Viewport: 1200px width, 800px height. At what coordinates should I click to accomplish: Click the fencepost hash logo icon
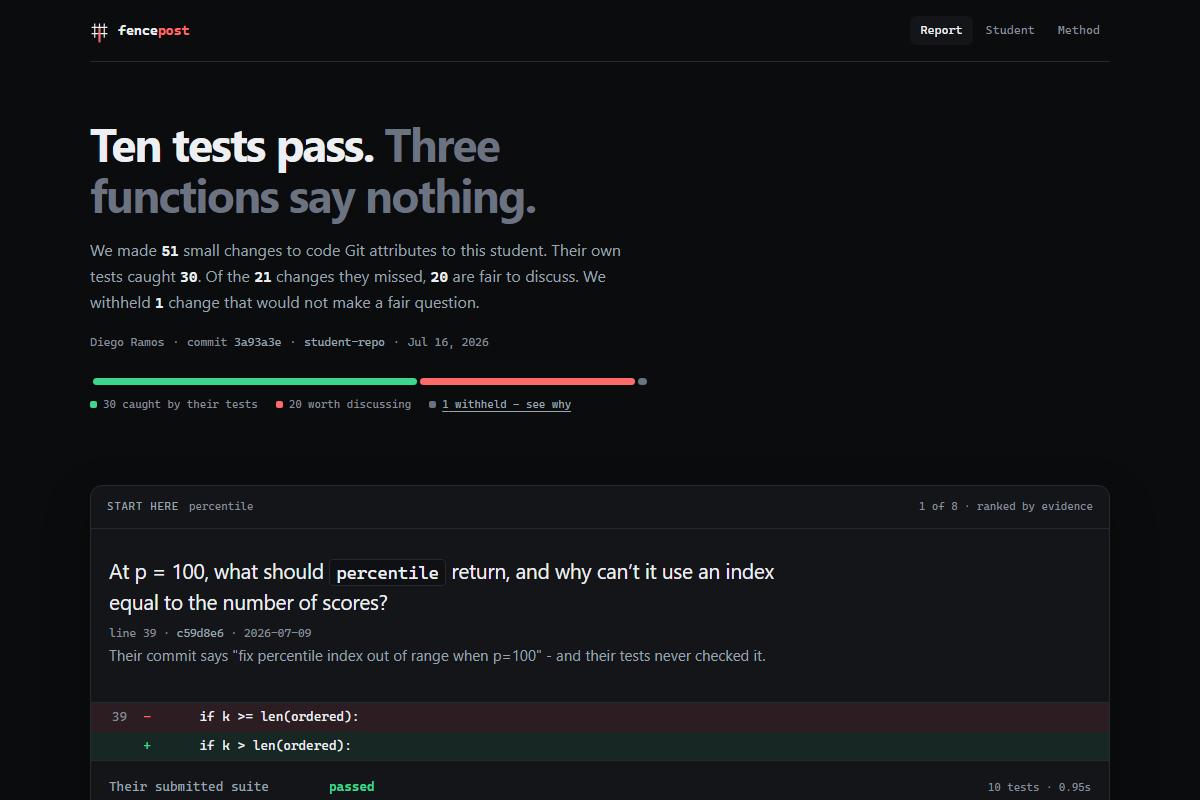[x=99, y=31]
